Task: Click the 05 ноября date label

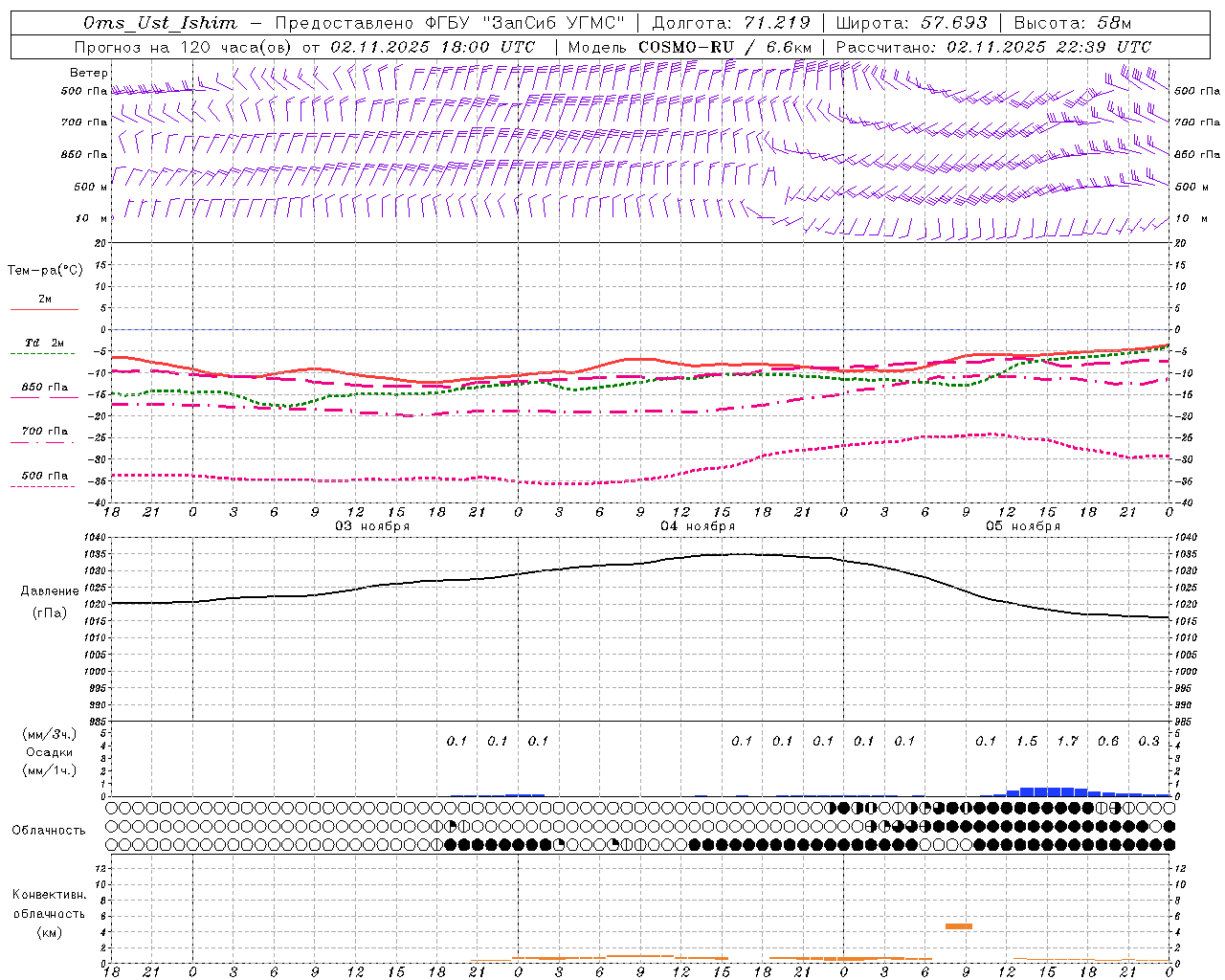Action: 1023,526
